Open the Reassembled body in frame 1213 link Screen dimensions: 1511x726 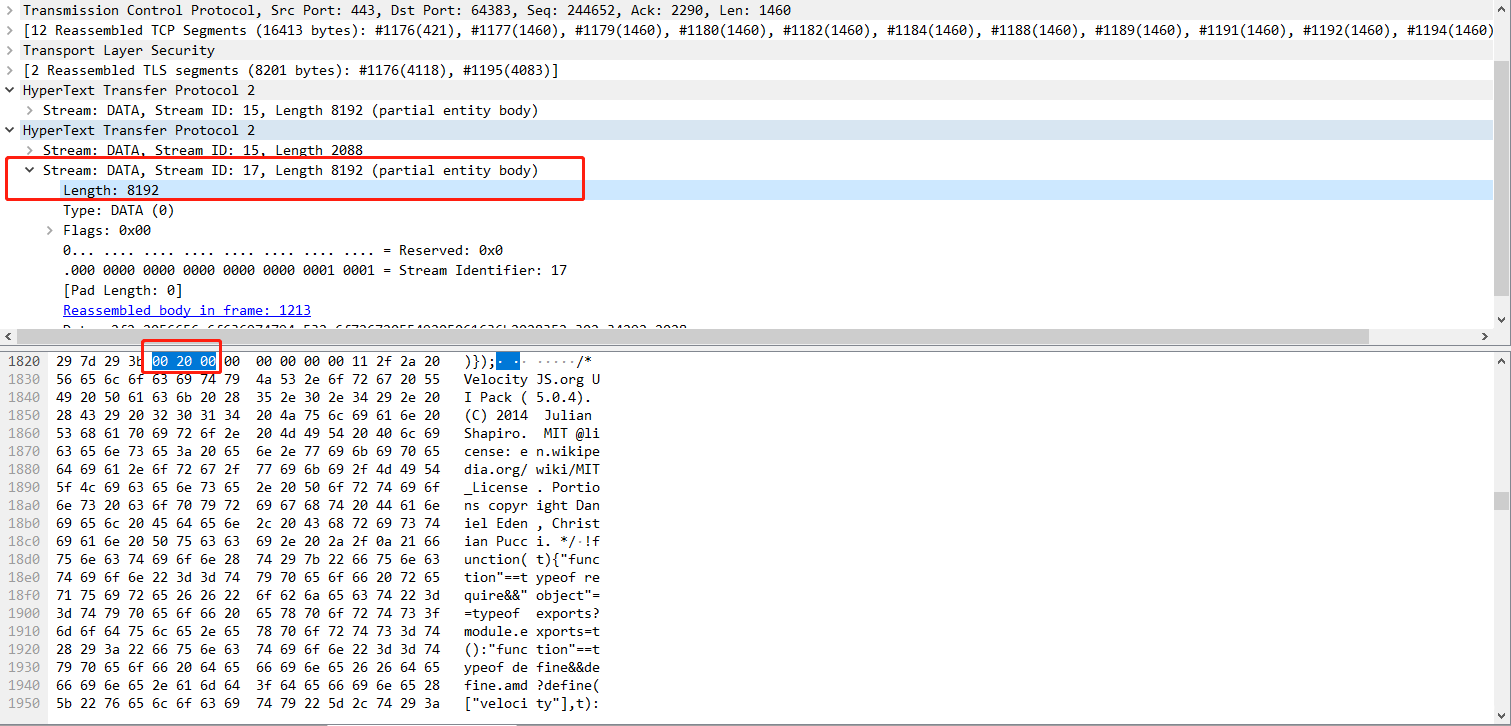tap(186, 310)
